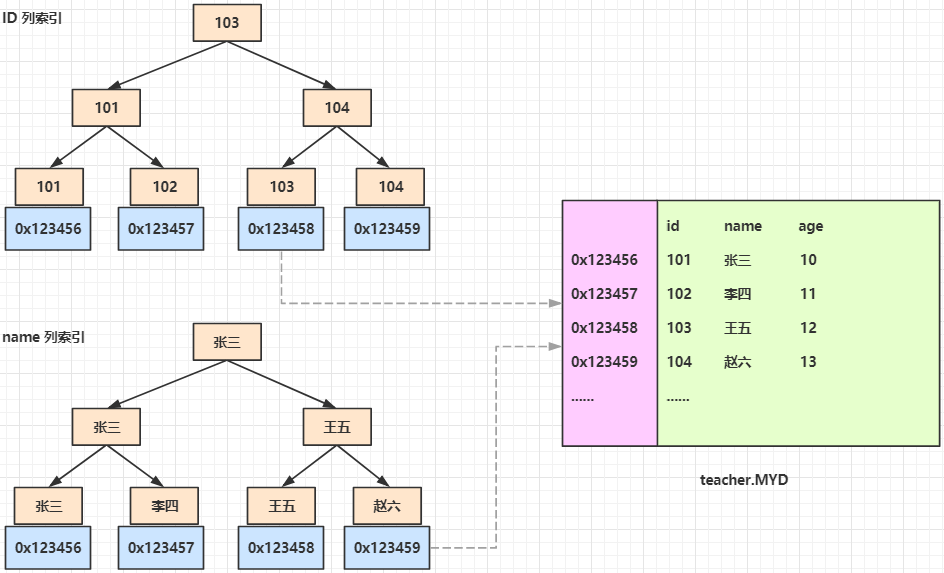944x573 pixels.
Task: Click the "name" column header in the table
Action: (743, 226)
